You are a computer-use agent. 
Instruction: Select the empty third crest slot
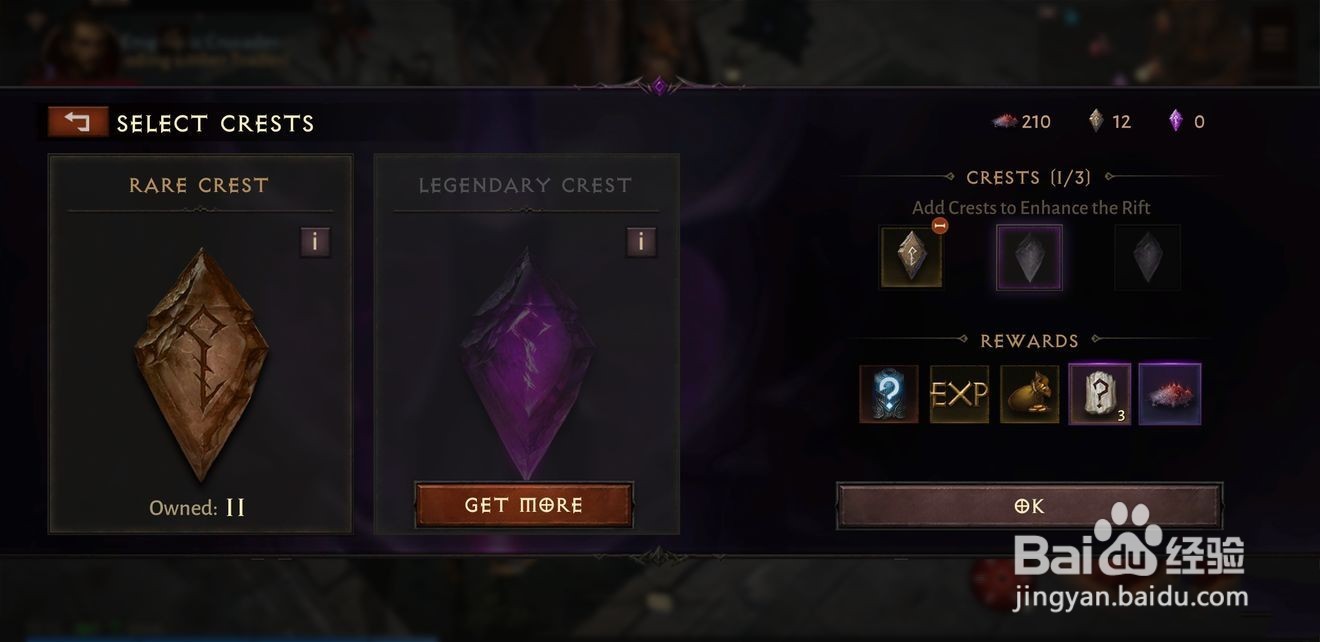click(x=1148, y=257)
